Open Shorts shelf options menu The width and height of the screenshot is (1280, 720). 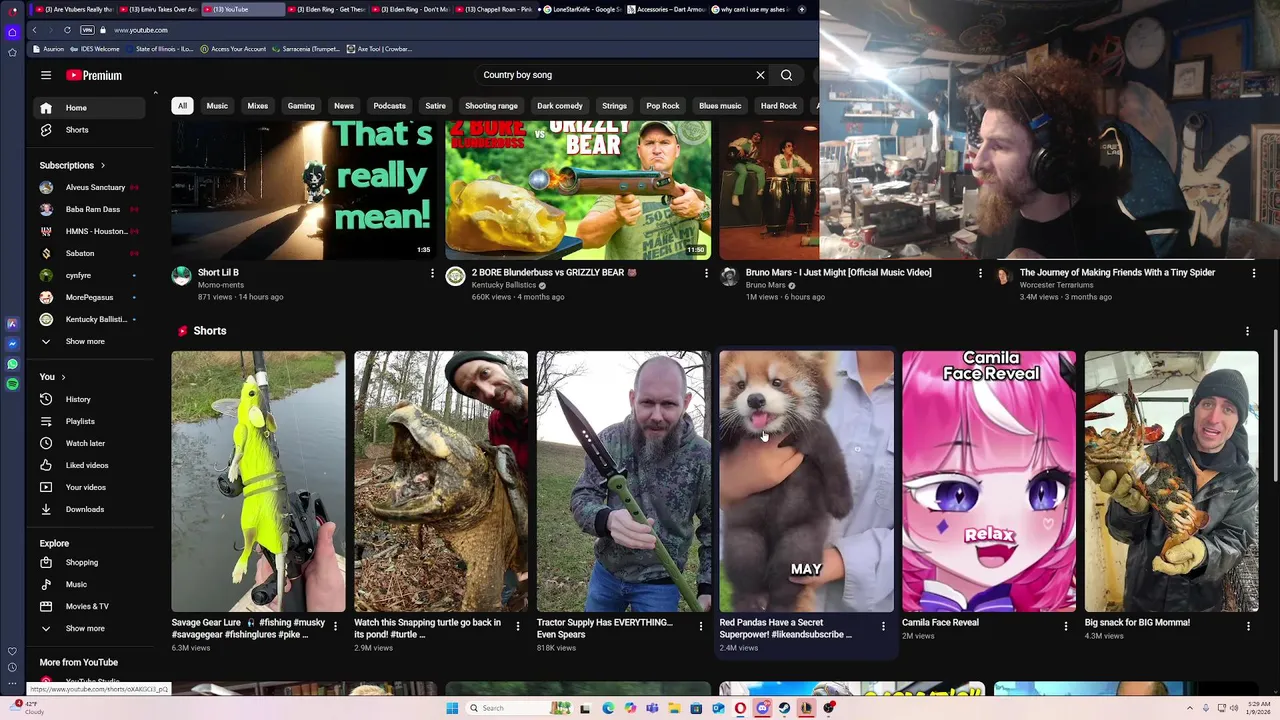point(1247,331)
